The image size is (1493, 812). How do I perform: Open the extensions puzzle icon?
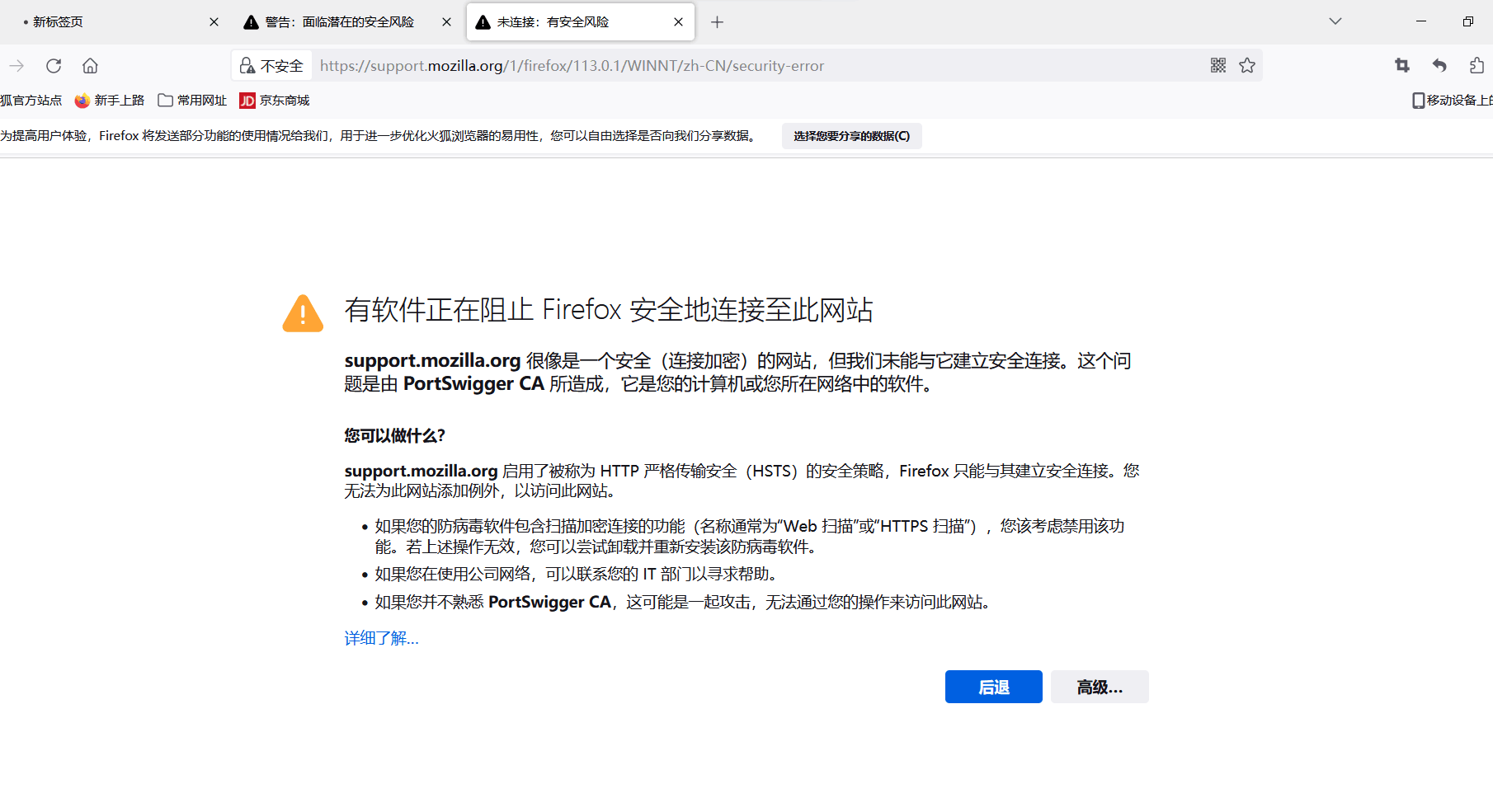(1477, 65)
